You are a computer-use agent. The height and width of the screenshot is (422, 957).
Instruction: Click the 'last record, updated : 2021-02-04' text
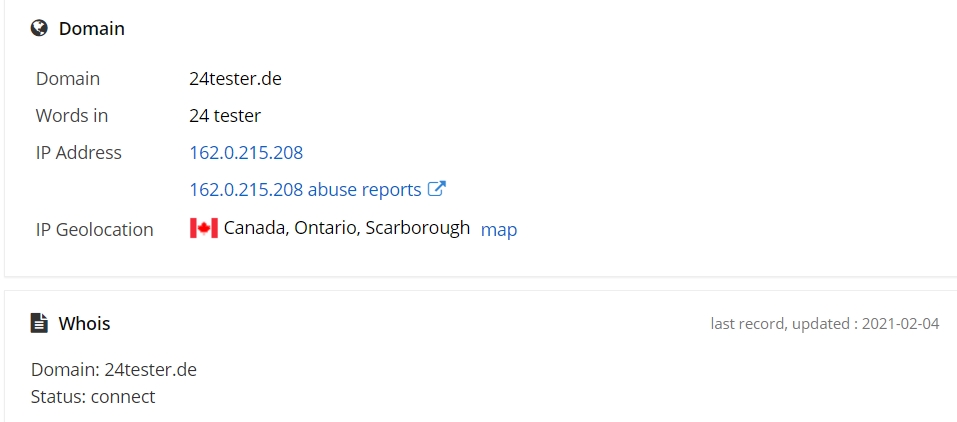[x=825, y=323]
